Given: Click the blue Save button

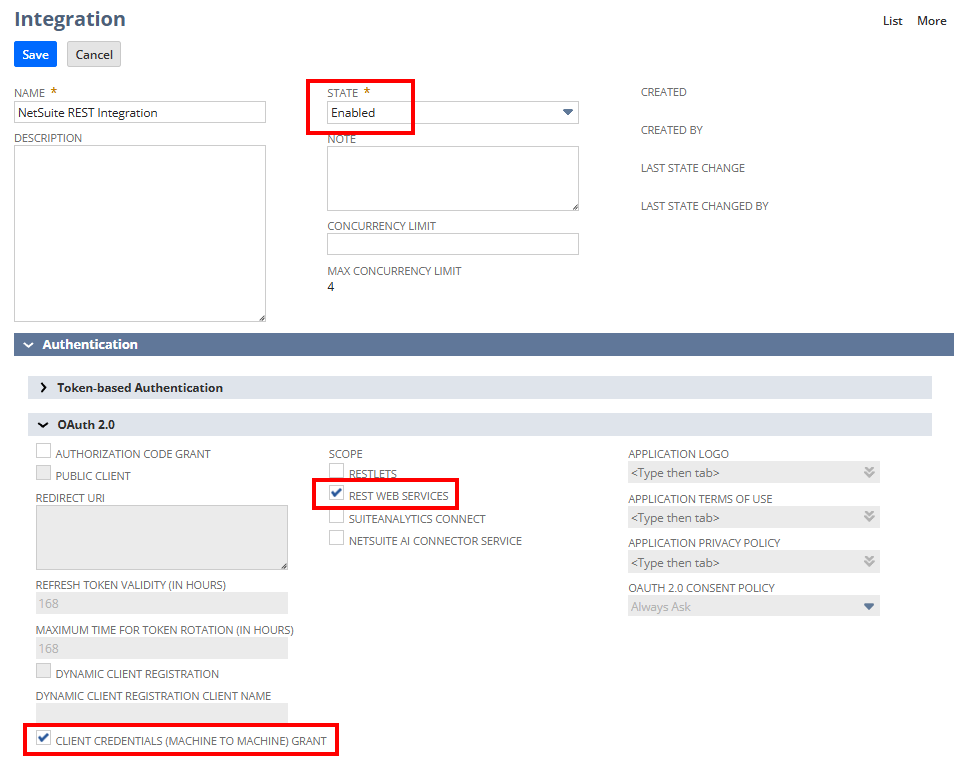Looking at the screenshot, I should click(x=36, y=54).
